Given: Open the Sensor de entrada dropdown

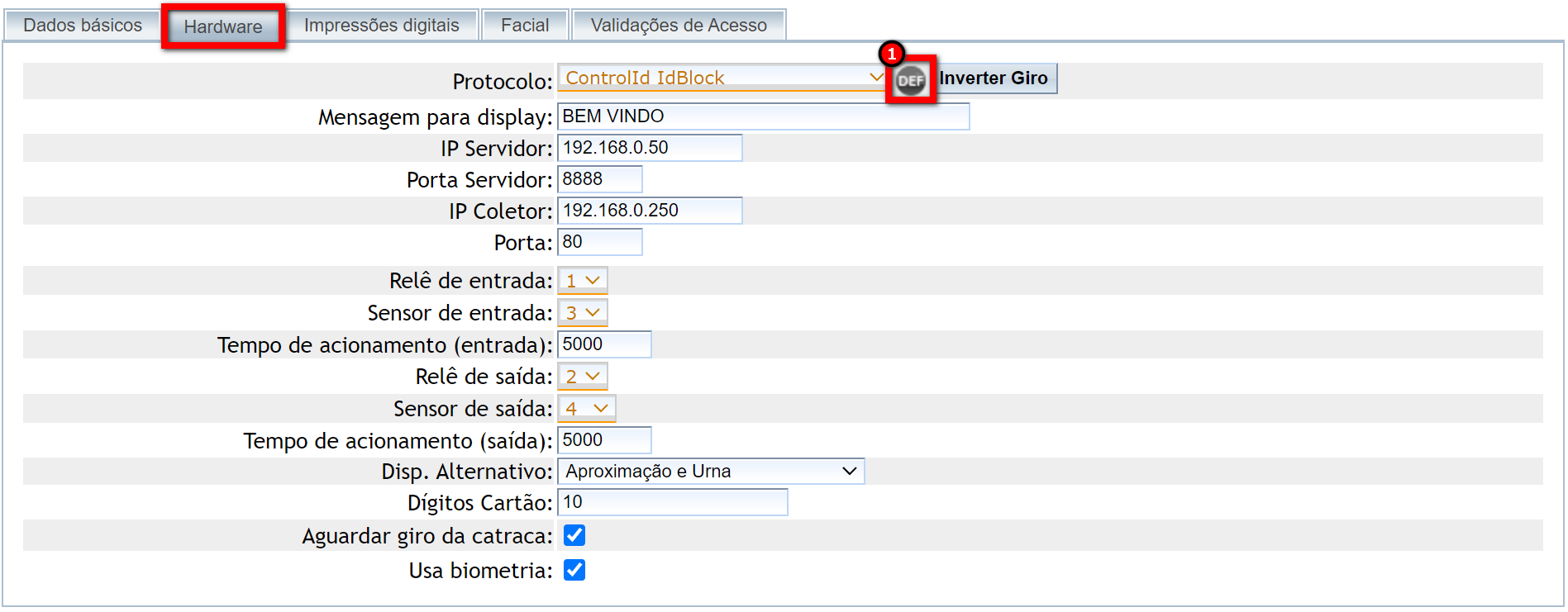Looking at the screenshot, I should 583,313.
